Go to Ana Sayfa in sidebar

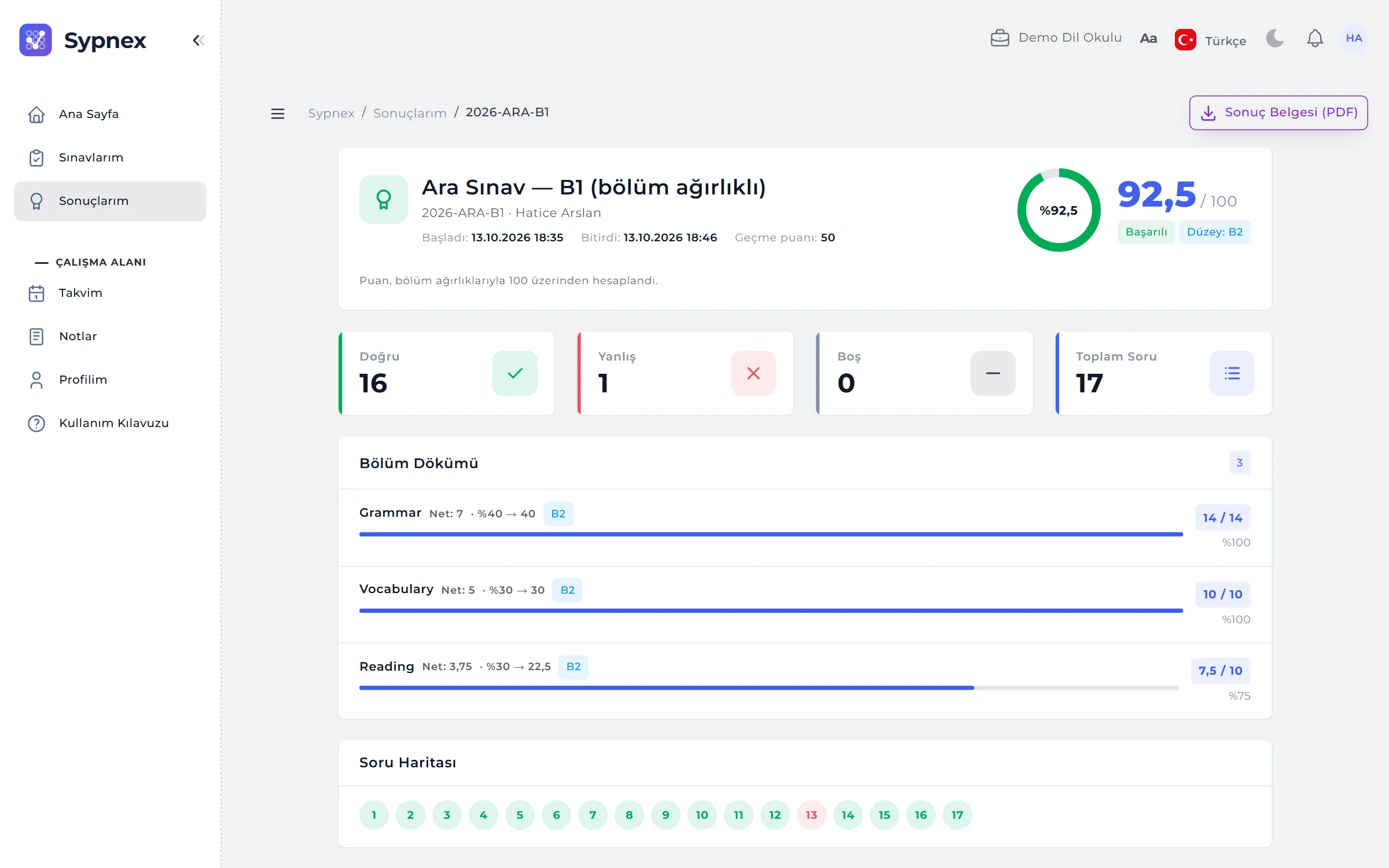(110, 114)
